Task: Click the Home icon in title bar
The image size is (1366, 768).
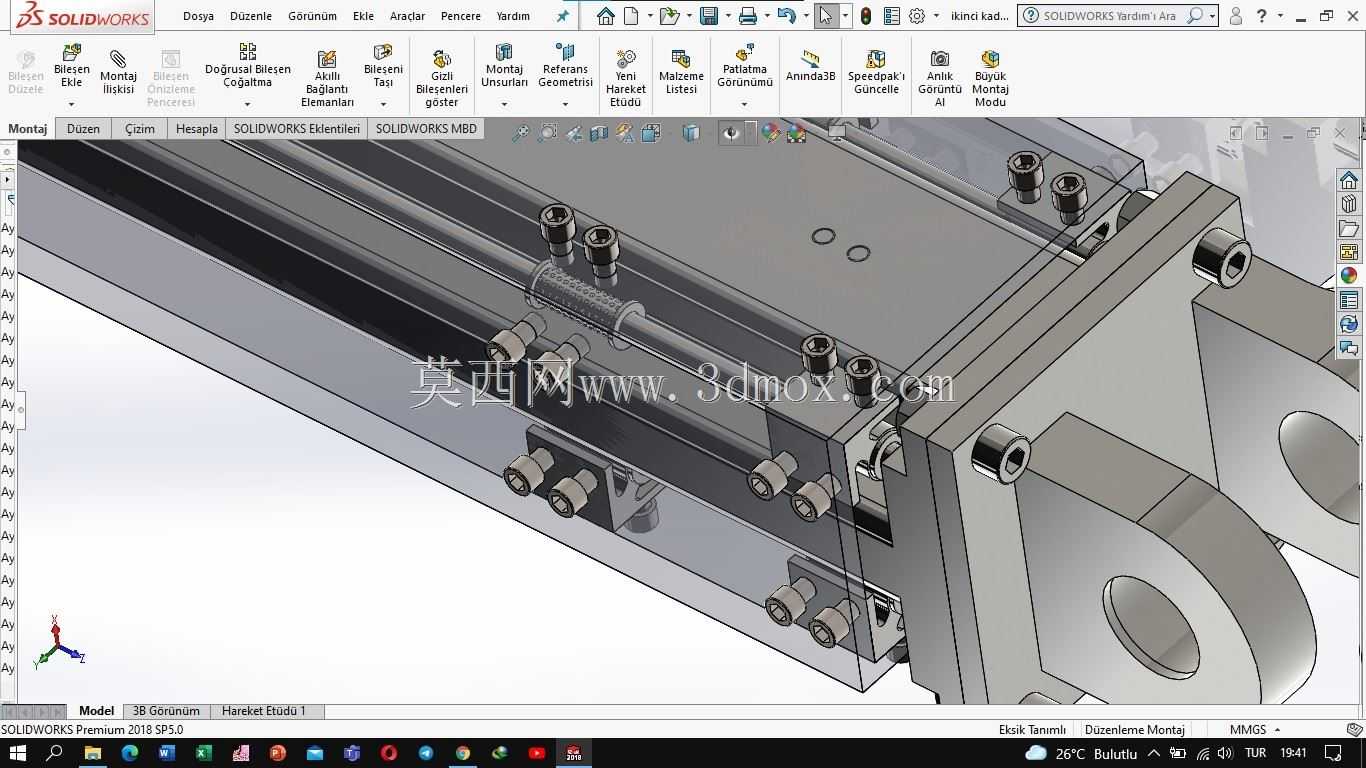Action: click(x=605, y=16)
